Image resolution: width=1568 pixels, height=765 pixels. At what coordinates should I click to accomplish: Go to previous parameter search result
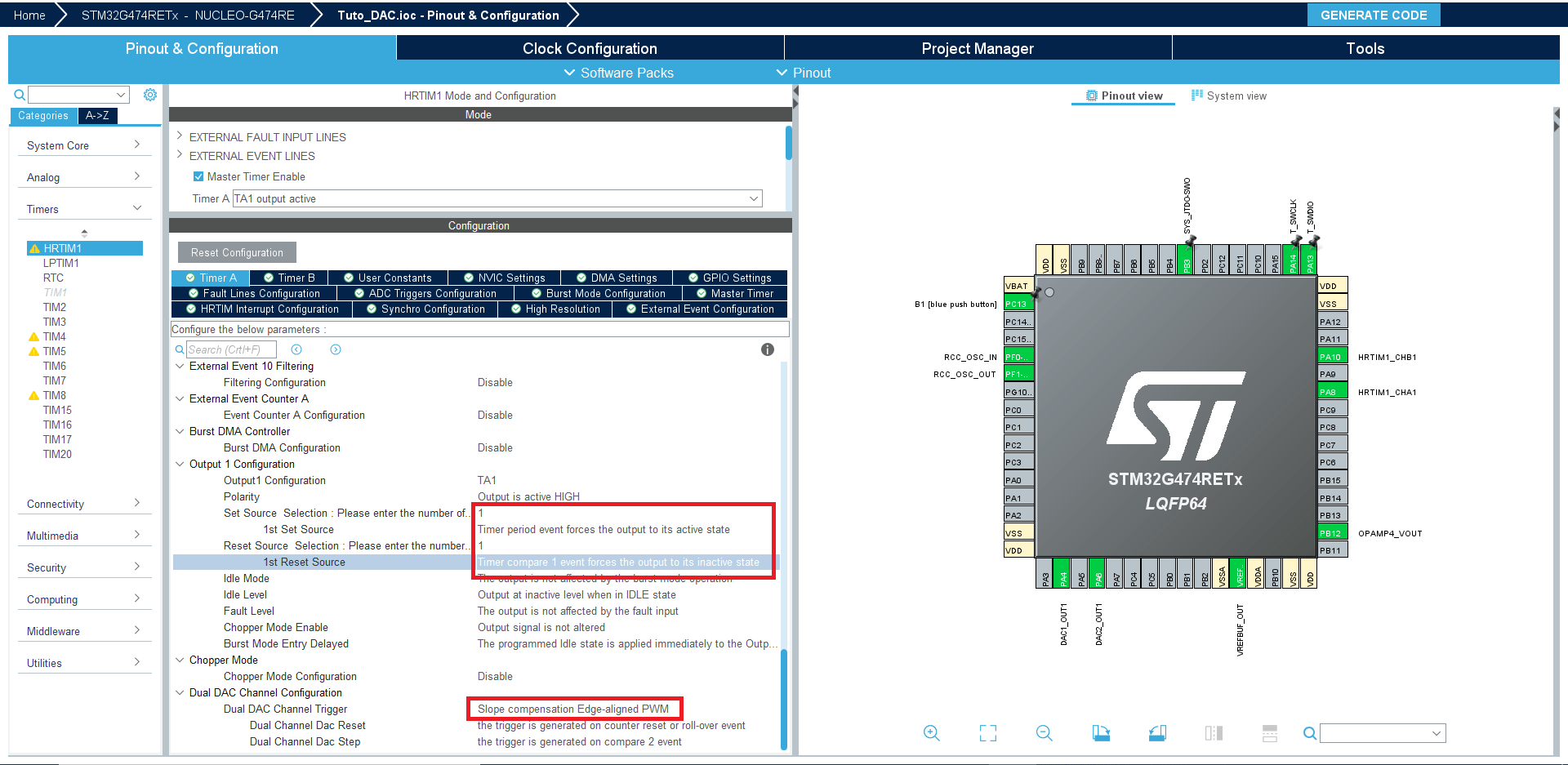tap(296, 349)
